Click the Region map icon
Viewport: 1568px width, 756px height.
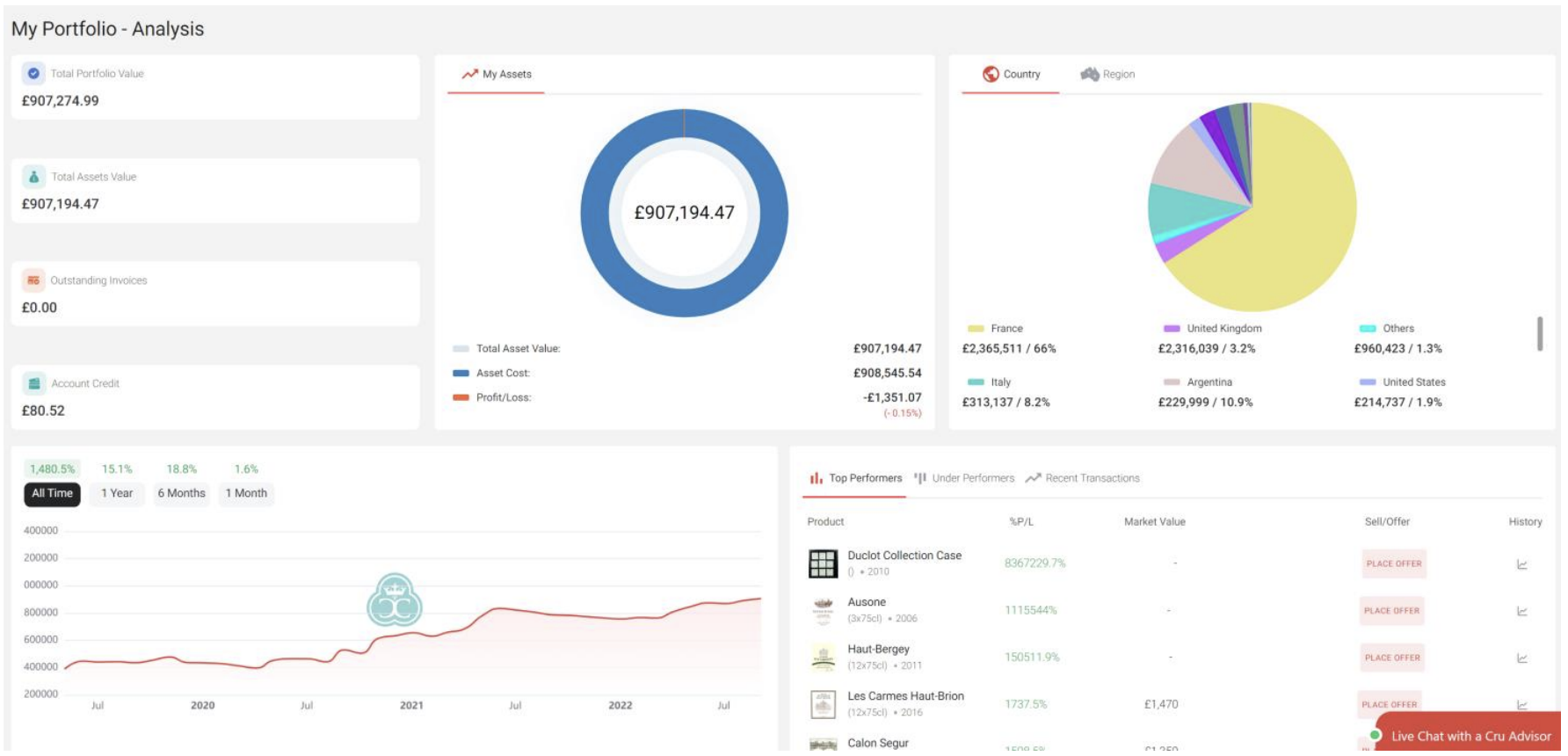click(x=1090, y=74)
